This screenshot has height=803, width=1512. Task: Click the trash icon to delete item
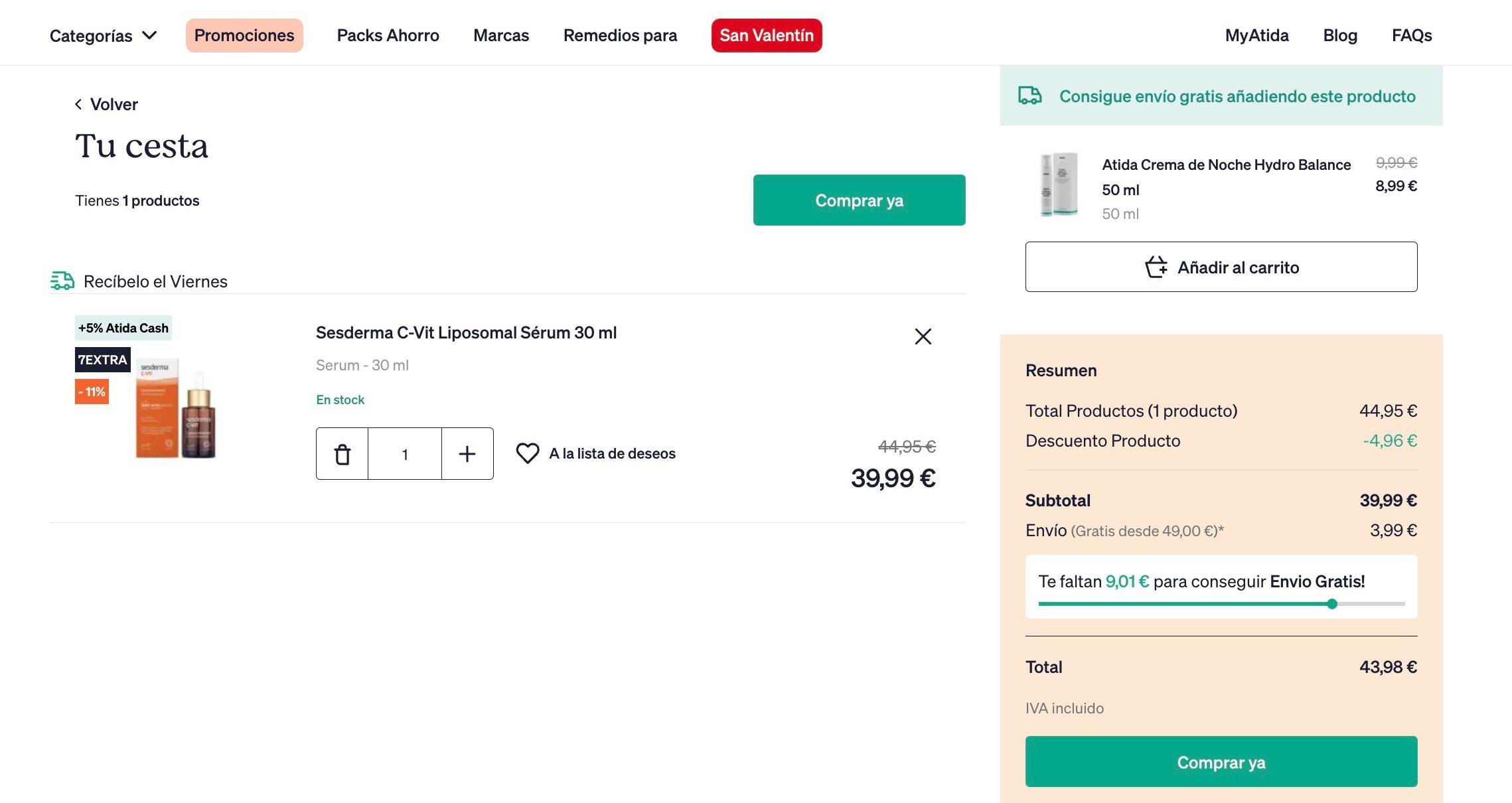pyautogui.click(x=342, y=454)
